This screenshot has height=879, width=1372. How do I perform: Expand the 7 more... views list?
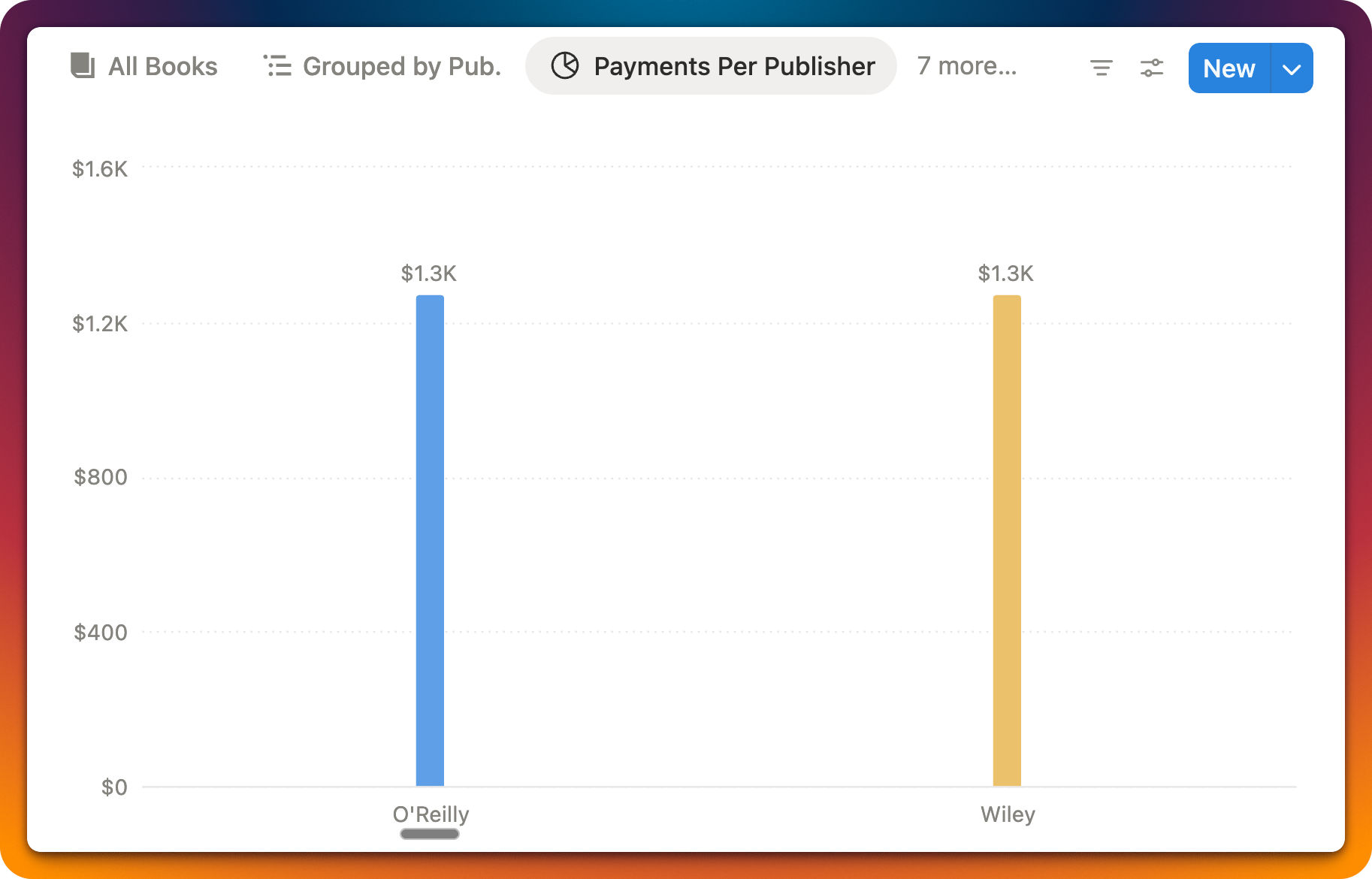click(966, 66)
